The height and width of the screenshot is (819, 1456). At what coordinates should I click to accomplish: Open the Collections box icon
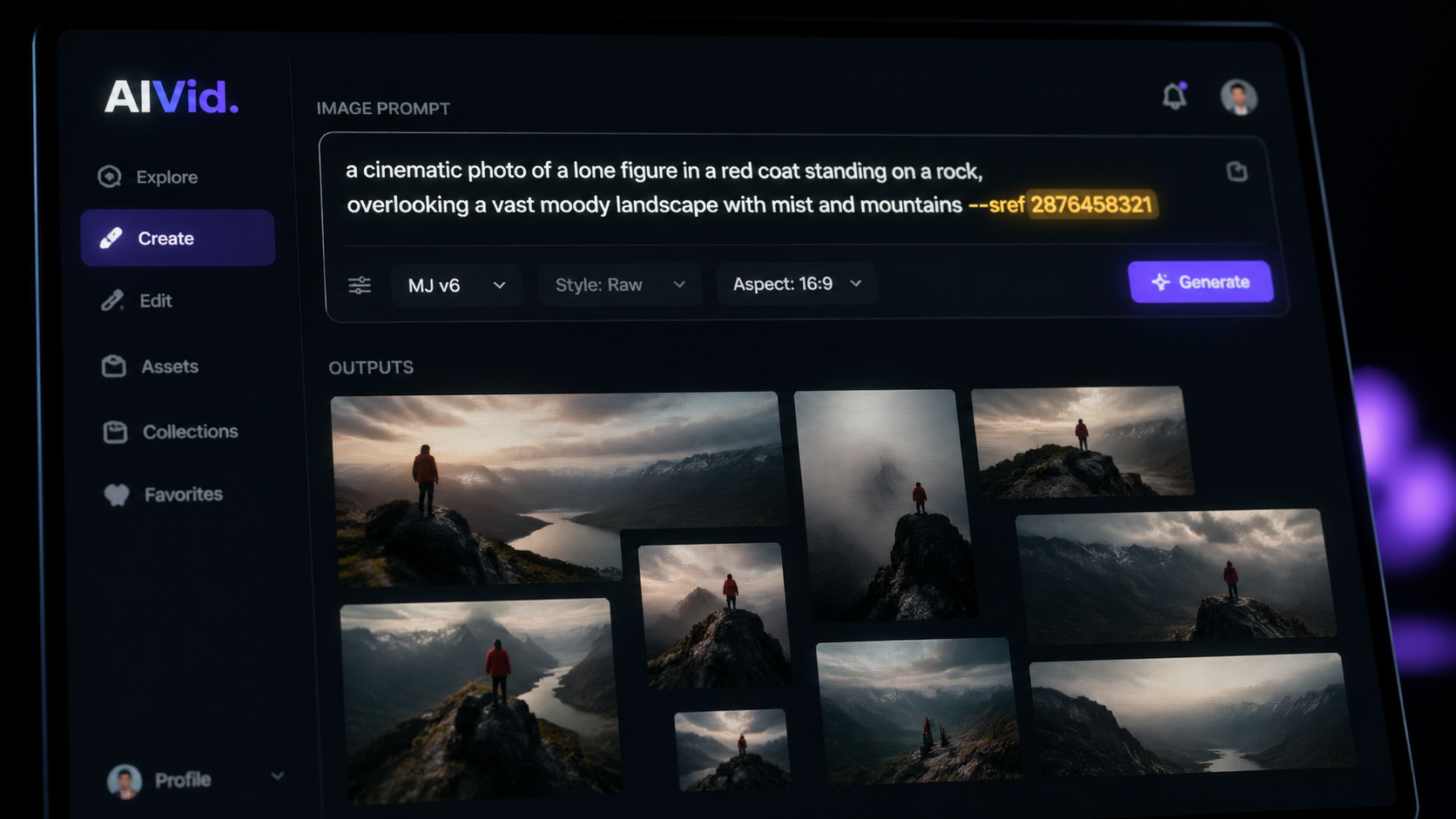(115, 432)
